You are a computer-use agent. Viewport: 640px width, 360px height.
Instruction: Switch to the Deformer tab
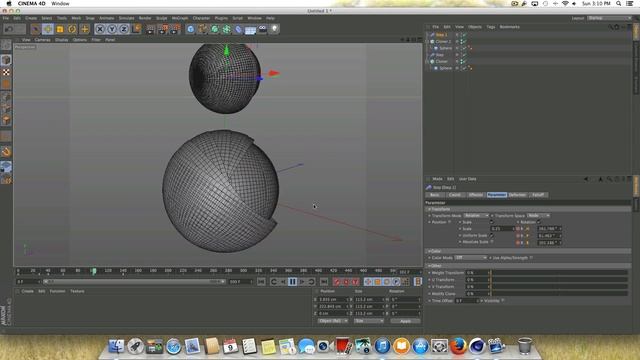click(518, 195)
